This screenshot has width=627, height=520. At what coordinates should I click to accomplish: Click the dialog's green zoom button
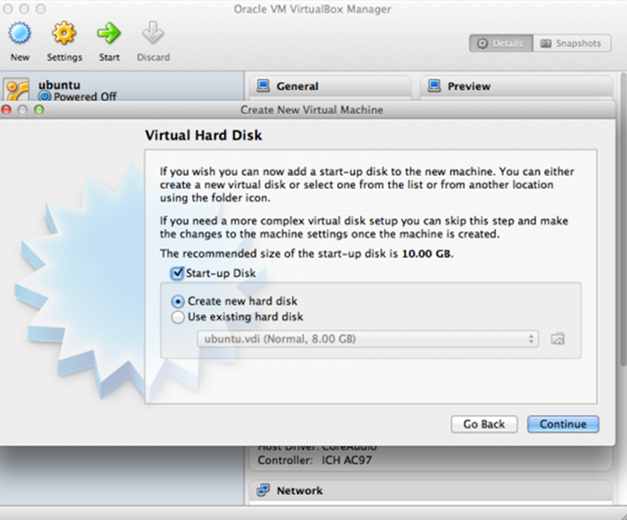coord(39,110)
